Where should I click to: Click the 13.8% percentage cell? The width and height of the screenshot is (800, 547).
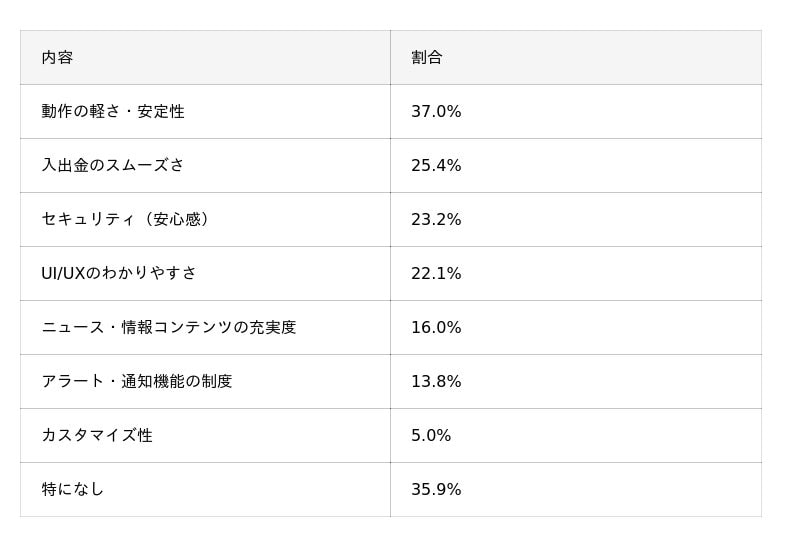point(436,382)
